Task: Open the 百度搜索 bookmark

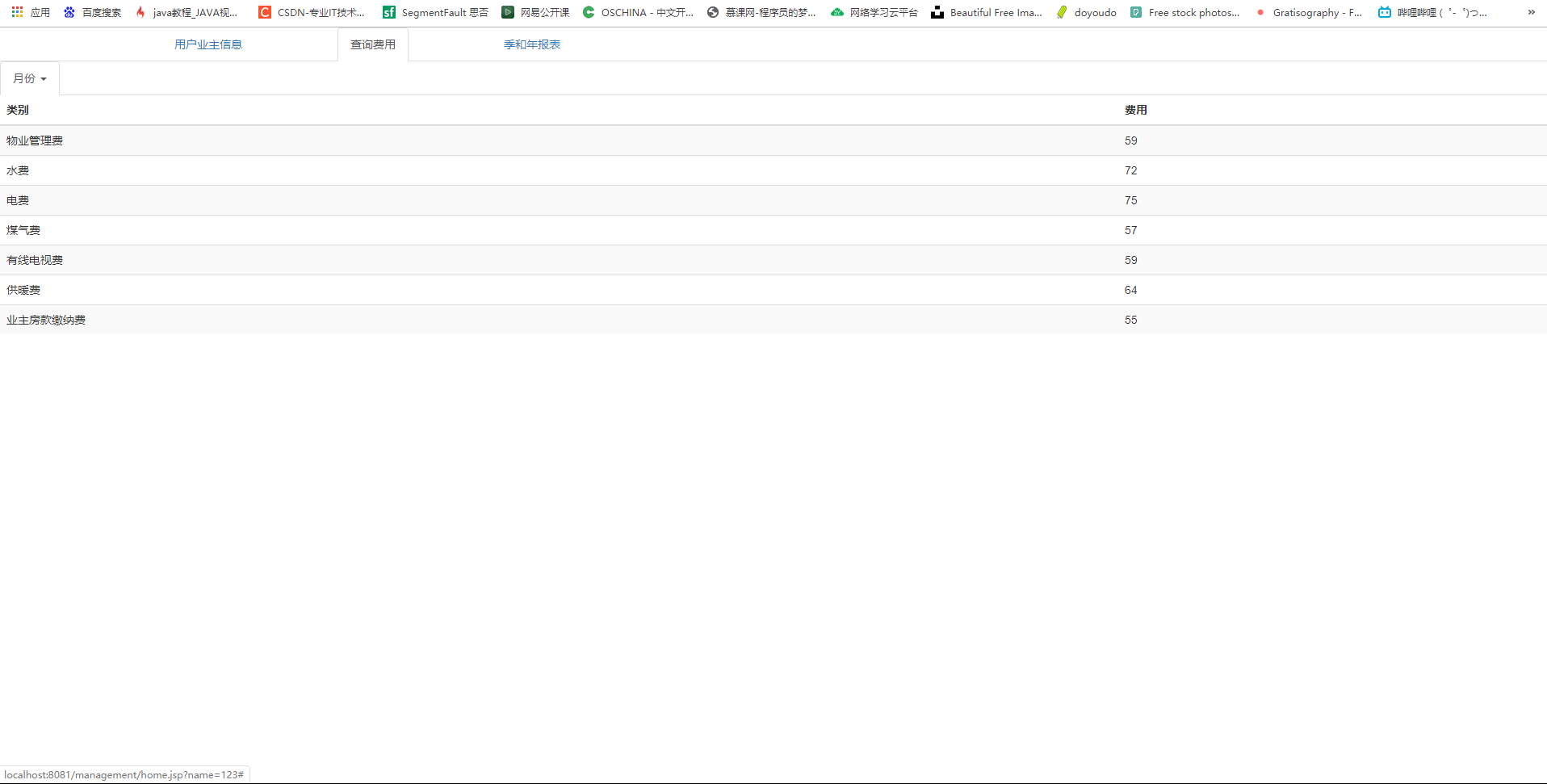Action: tap(91, 12)
